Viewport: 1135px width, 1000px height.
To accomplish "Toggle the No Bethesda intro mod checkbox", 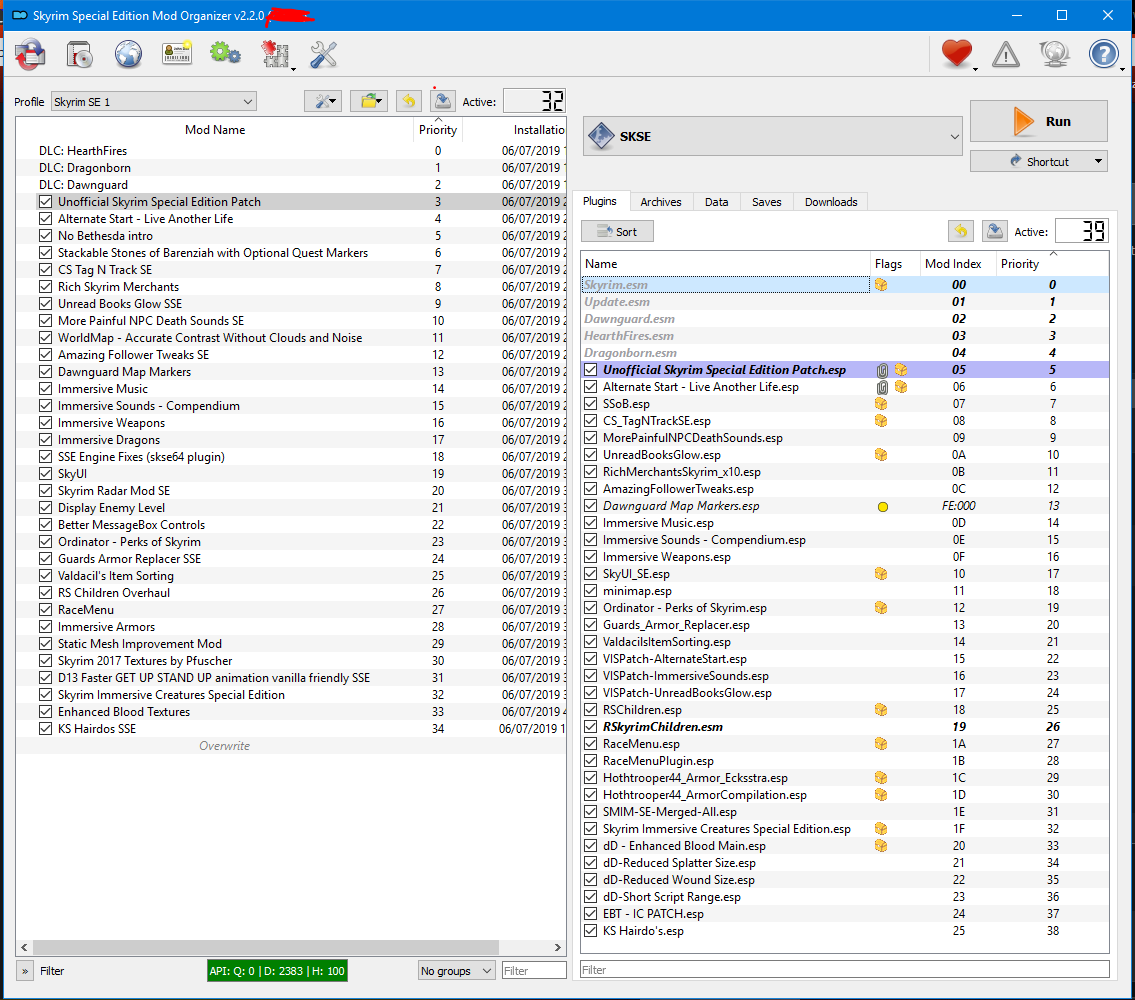I will tap(46, 235).
